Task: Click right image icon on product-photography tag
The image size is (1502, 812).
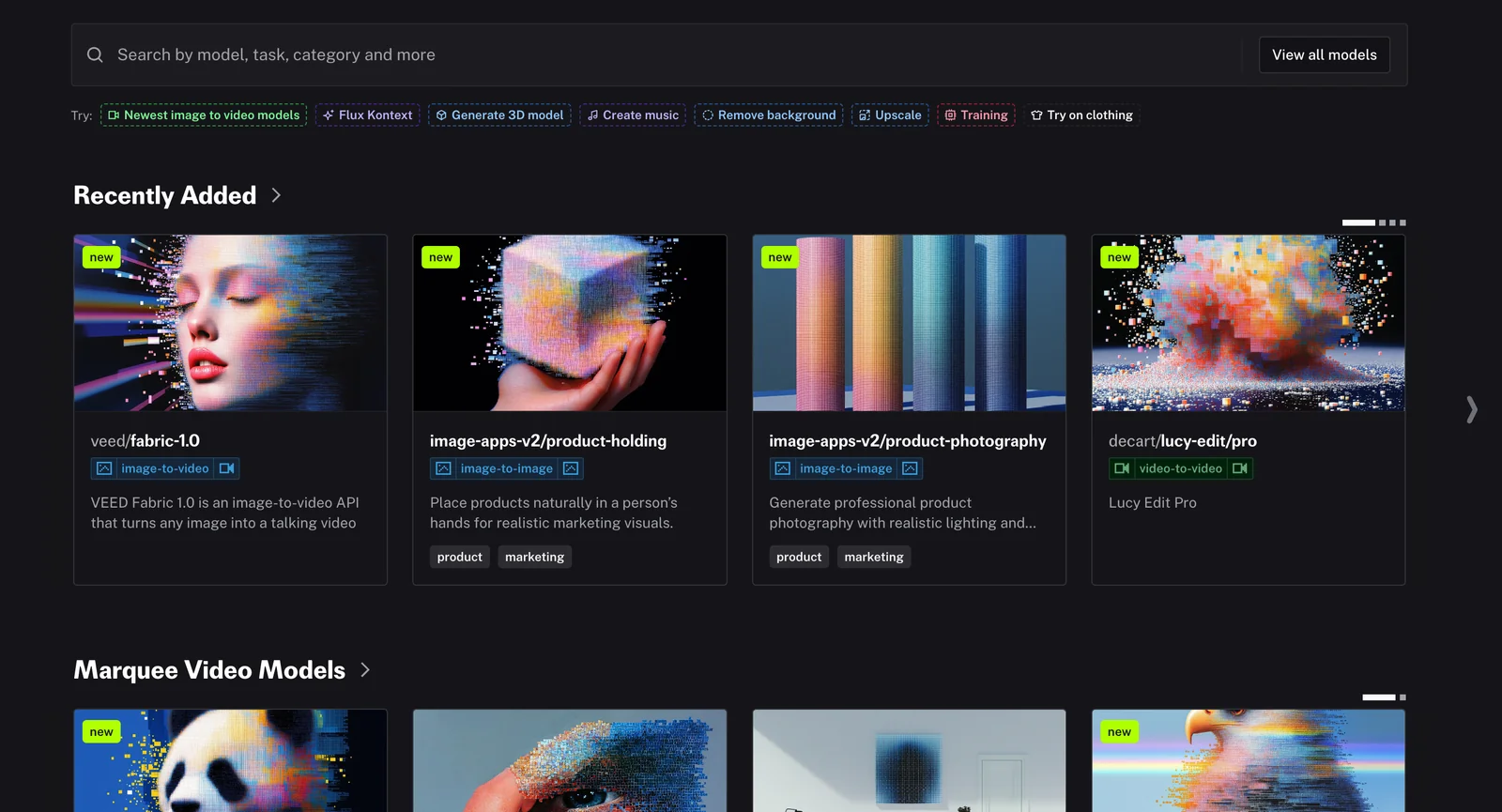Action: tap(910, 468)
